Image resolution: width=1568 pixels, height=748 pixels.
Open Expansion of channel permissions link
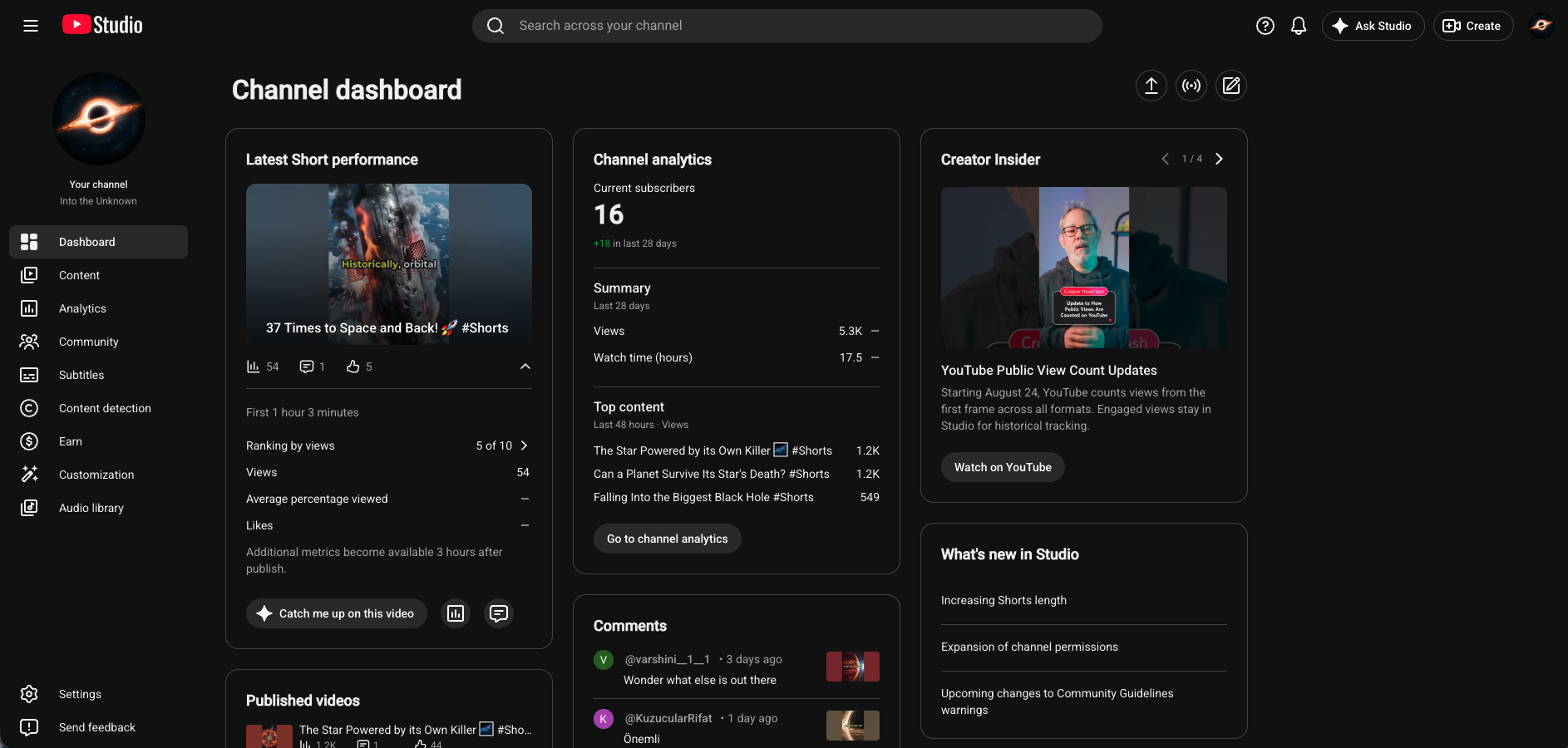pos(1029,647)
